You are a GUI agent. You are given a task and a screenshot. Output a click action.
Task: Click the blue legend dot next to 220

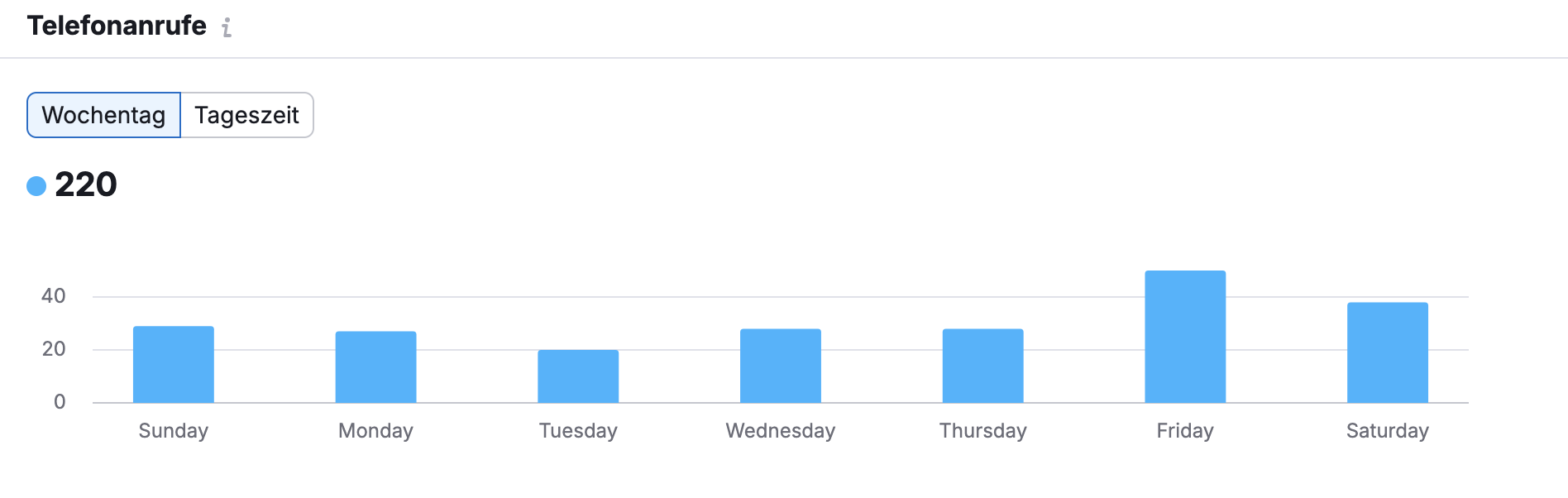click(36, 186)
